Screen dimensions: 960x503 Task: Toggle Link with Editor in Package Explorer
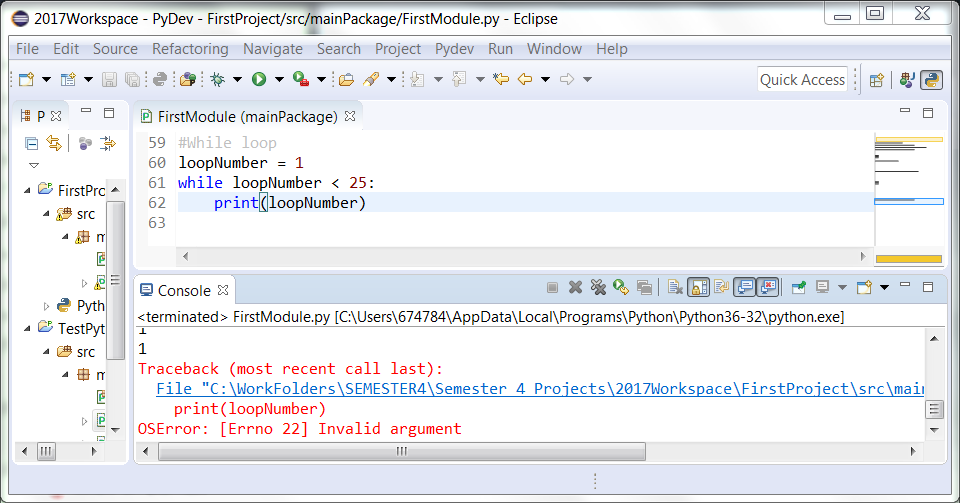(x=54, y=144)
